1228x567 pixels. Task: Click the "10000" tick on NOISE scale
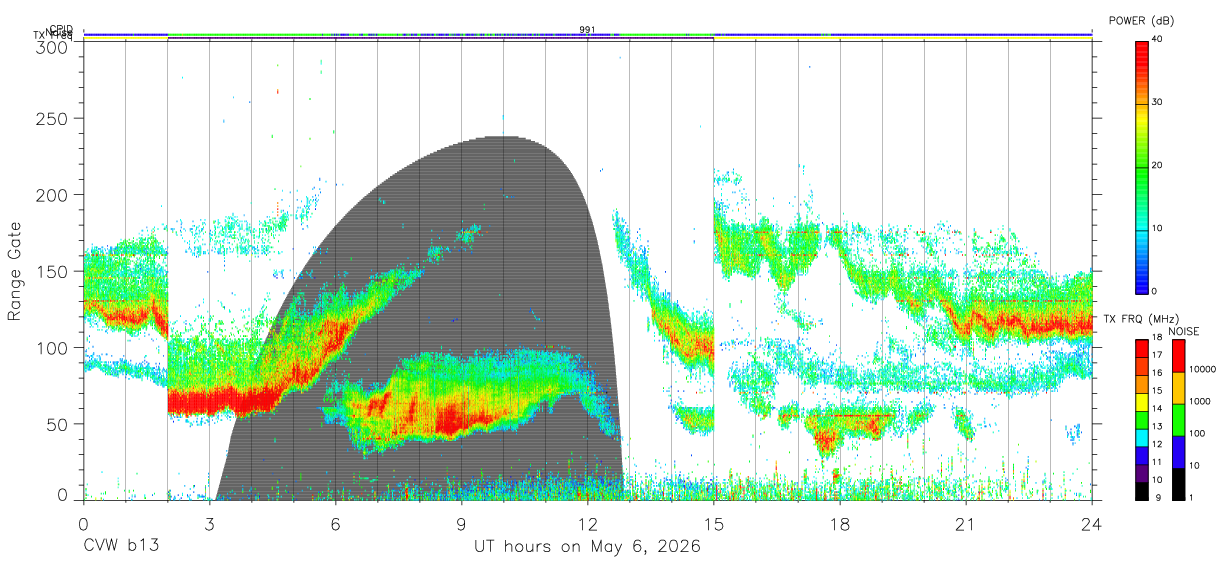click(1203, 371)
